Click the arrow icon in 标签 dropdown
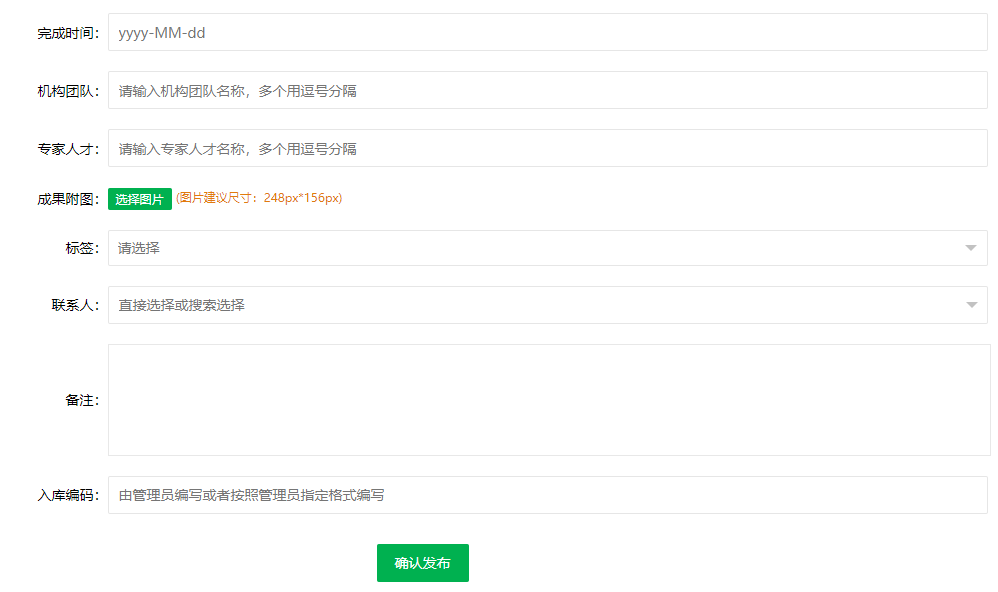 tap(970, 248)
